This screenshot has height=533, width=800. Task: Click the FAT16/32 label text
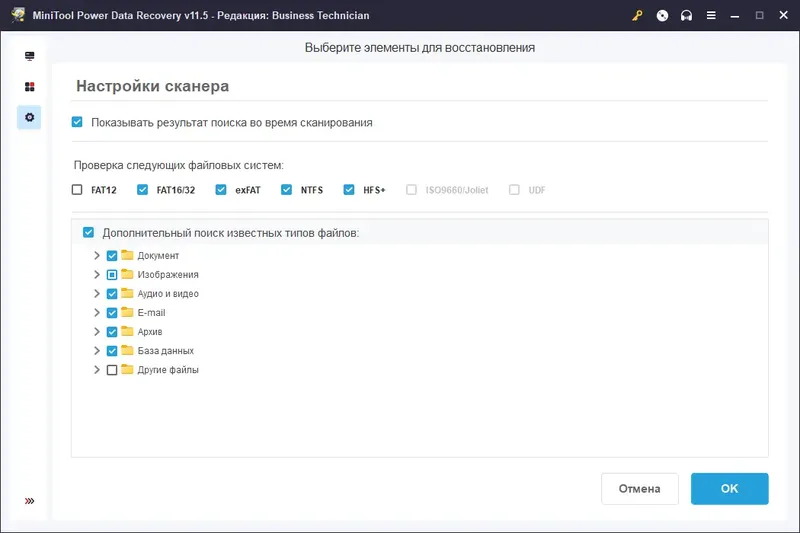pyautogui.click(x=176, y=190)
